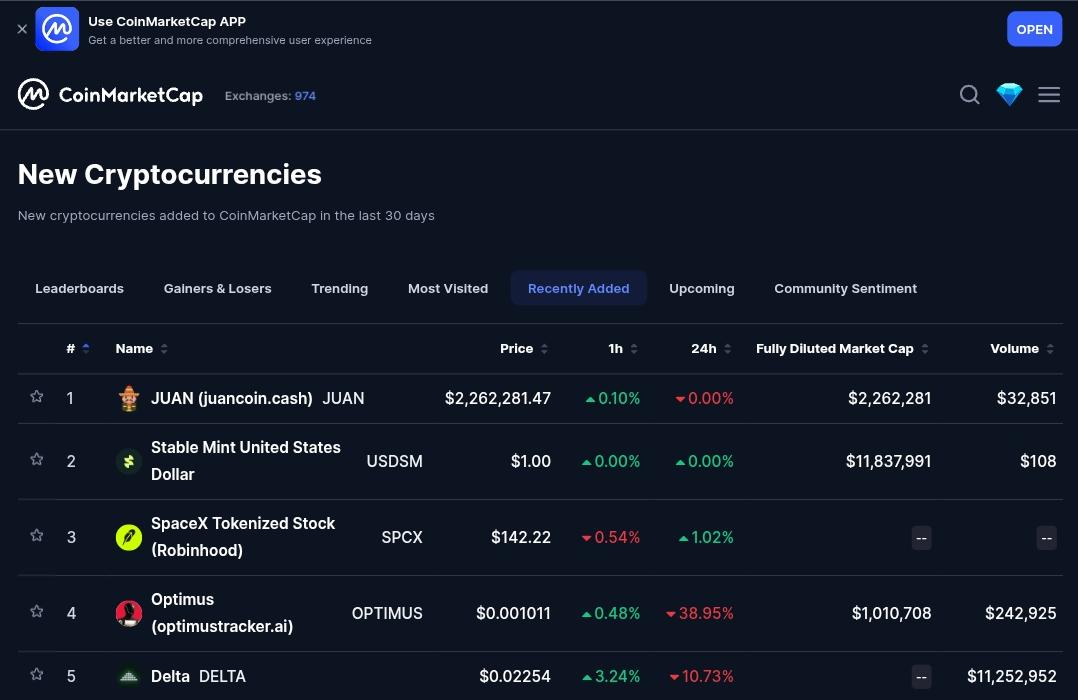Open the Community Sentiment tab
1078x700 pixels.
[845, 288]
